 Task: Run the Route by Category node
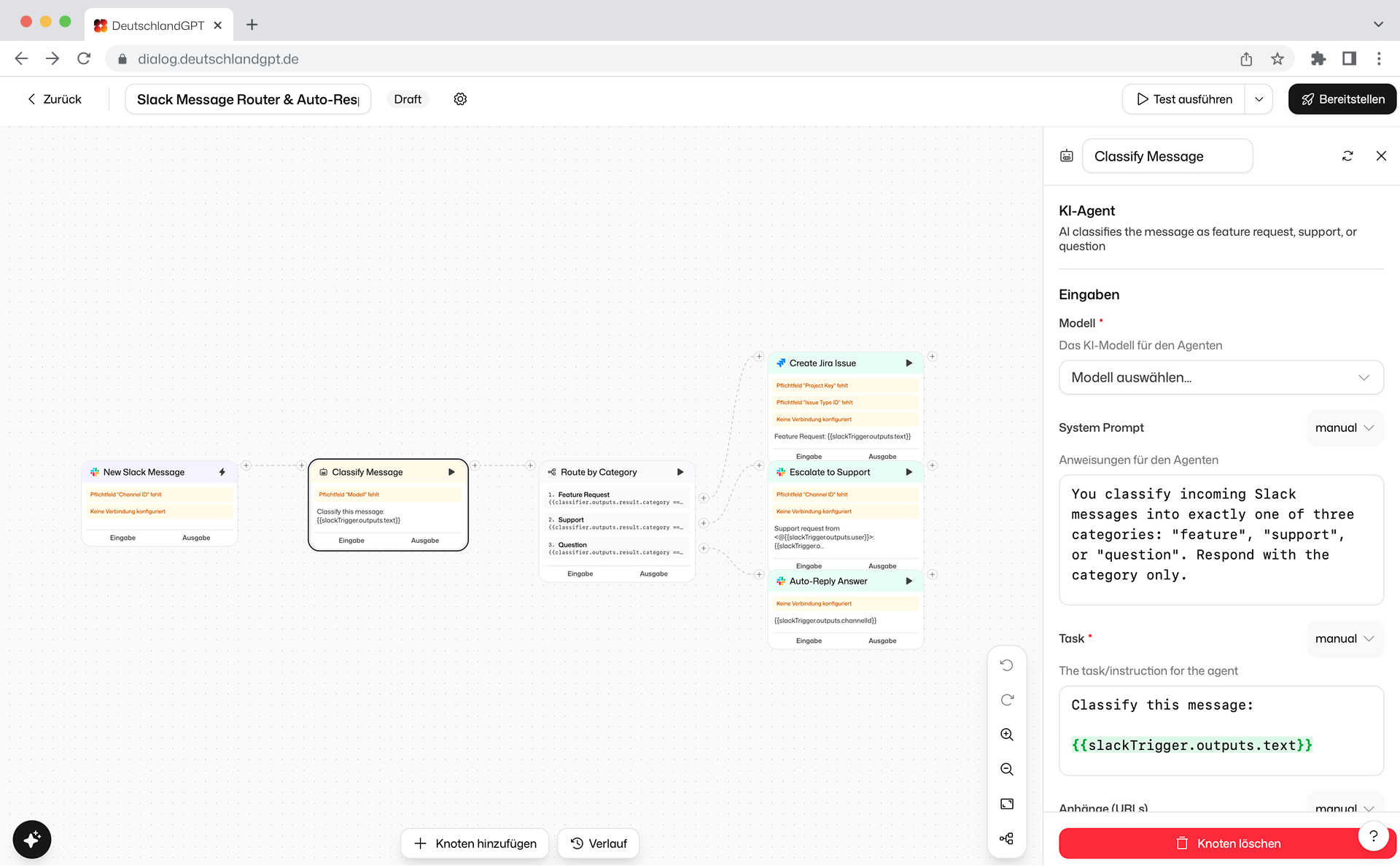click(680, 472)
